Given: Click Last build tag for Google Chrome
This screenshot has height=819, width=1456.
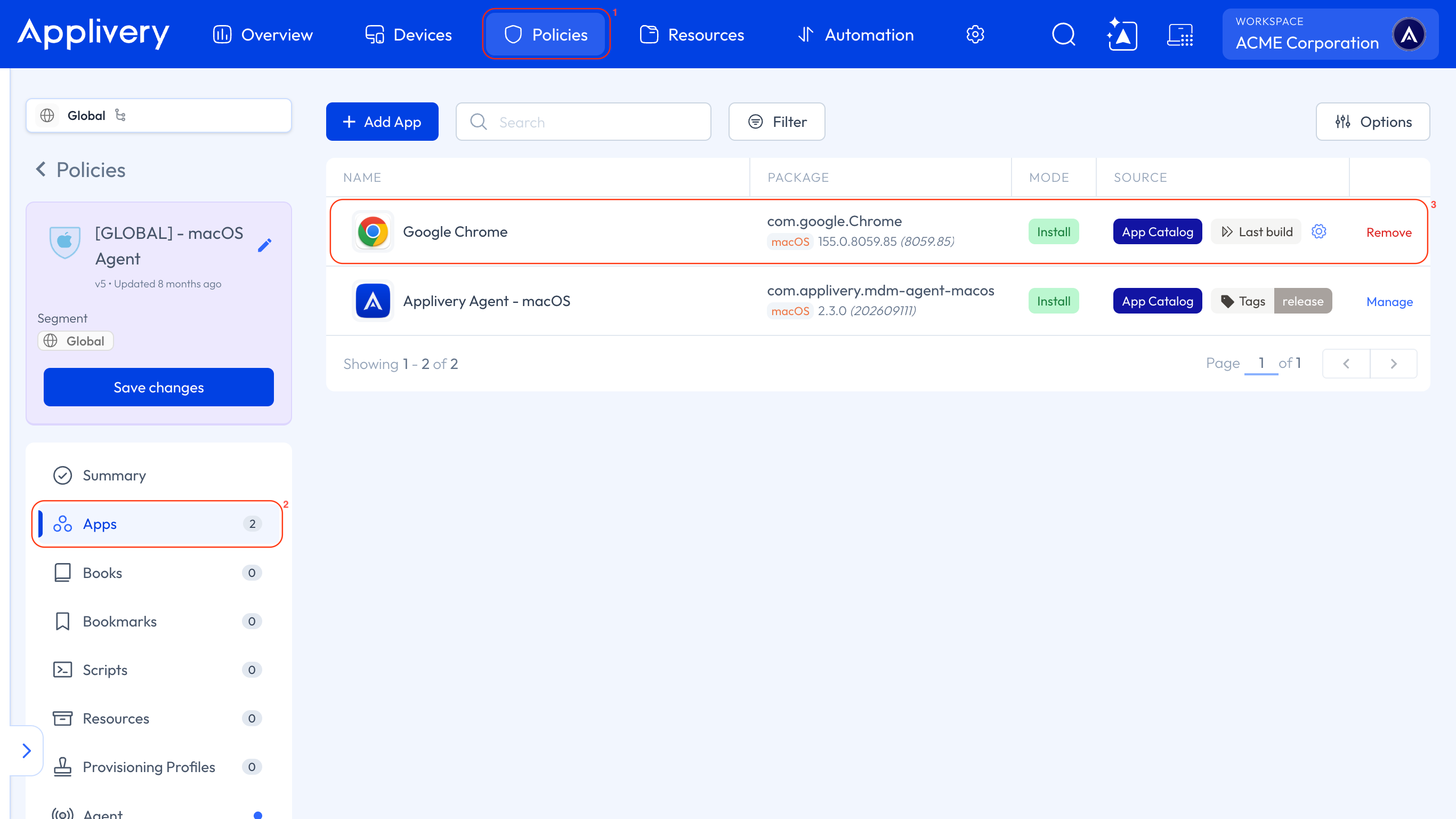Looking at the screenshot, I should (x=1256, y=232).
